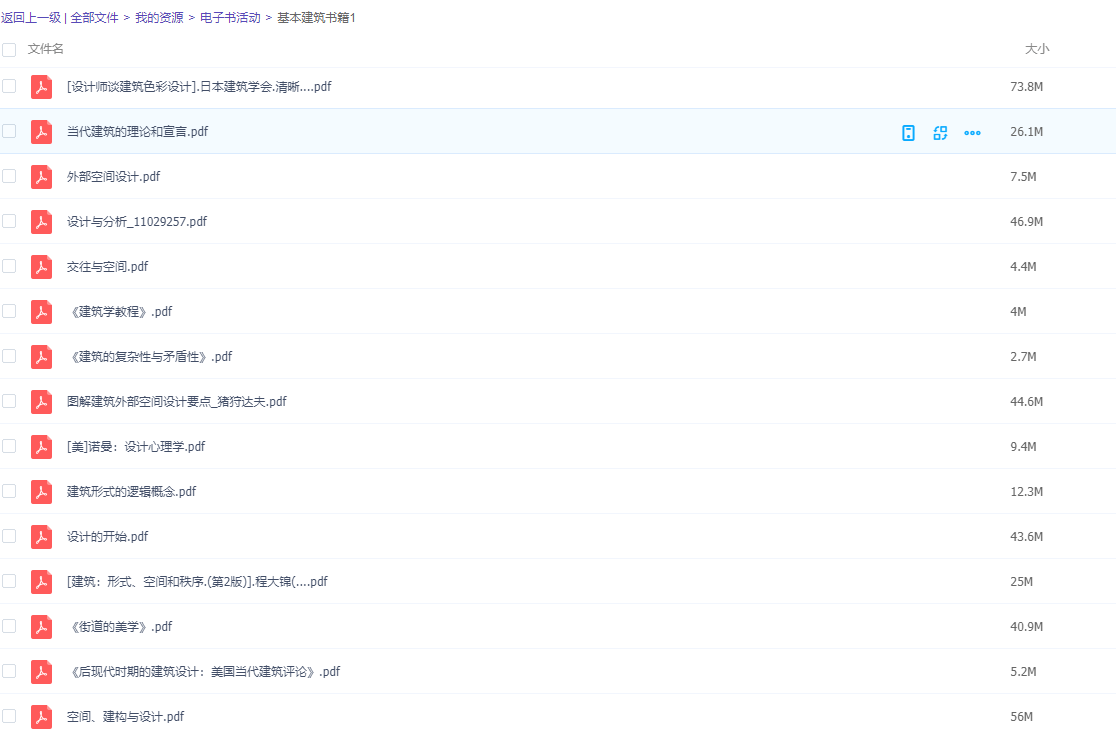The height and width of the screenshot is (738, 1116).
Task: Check the box for 空间、建构与设计.pdf
Action: tap(9, 716)
